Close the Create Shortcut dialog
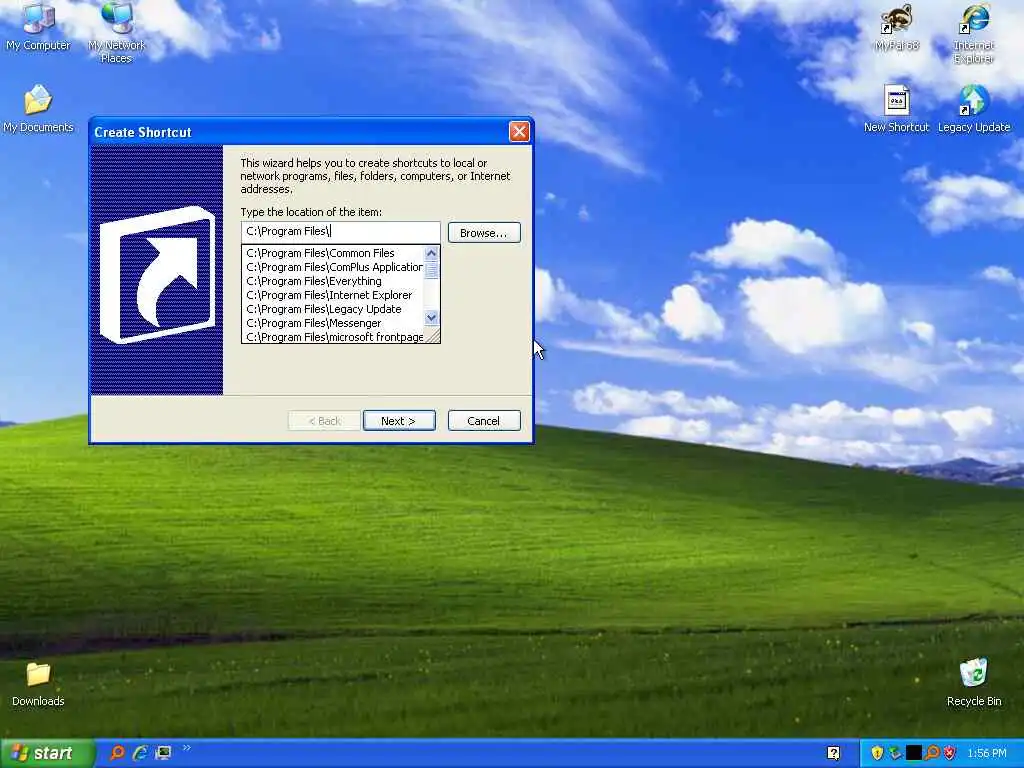The image size is (1024, 768). (519, 132)
